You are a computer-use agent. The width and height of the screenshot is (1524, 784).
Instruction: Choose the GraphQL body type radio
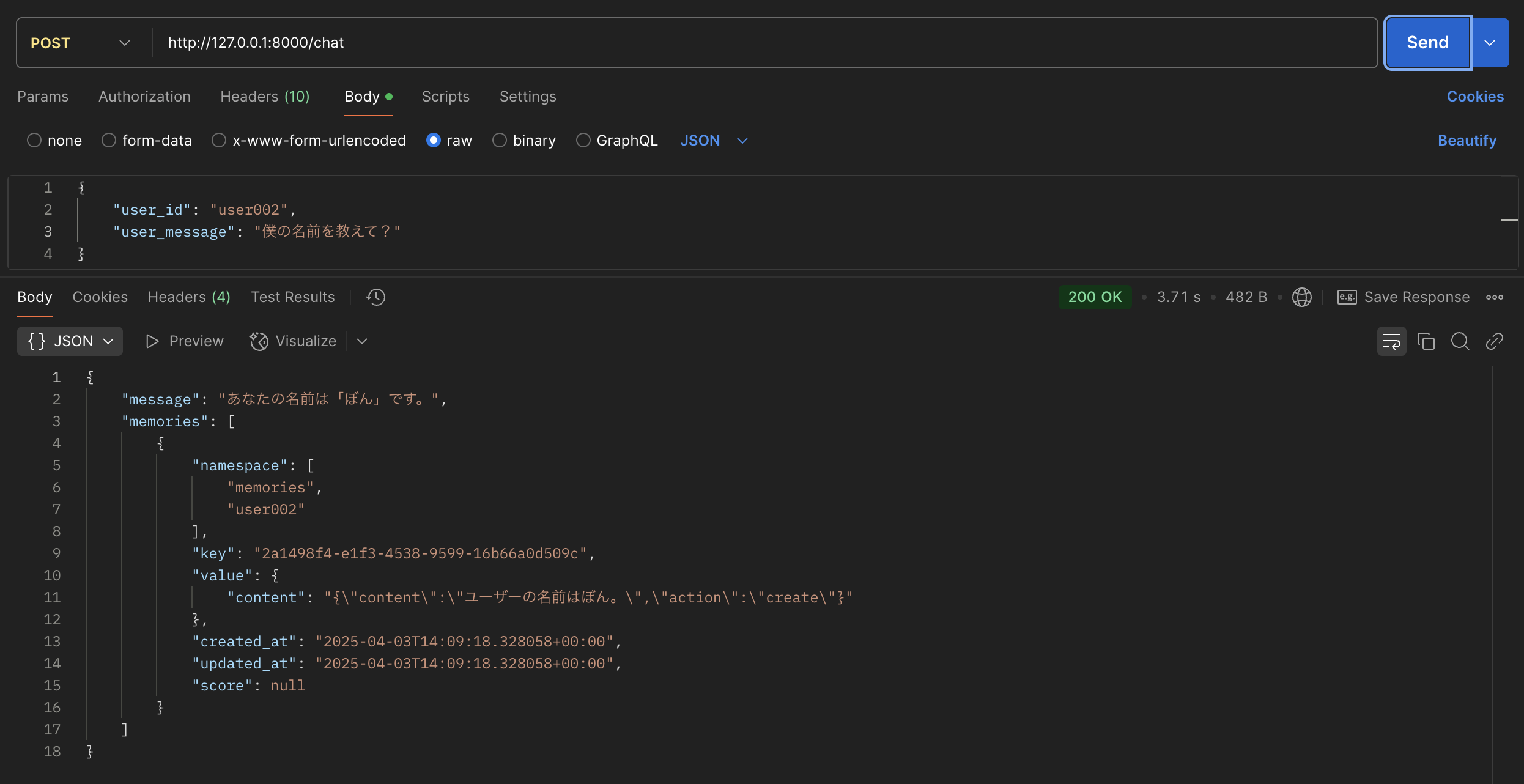click(583, 141)
